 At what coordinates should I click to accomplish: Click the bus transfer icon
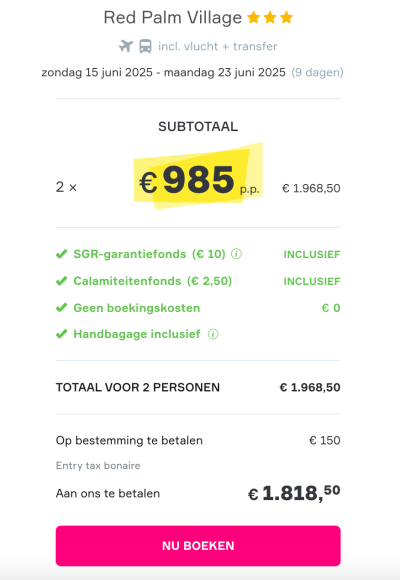[145, 47]
